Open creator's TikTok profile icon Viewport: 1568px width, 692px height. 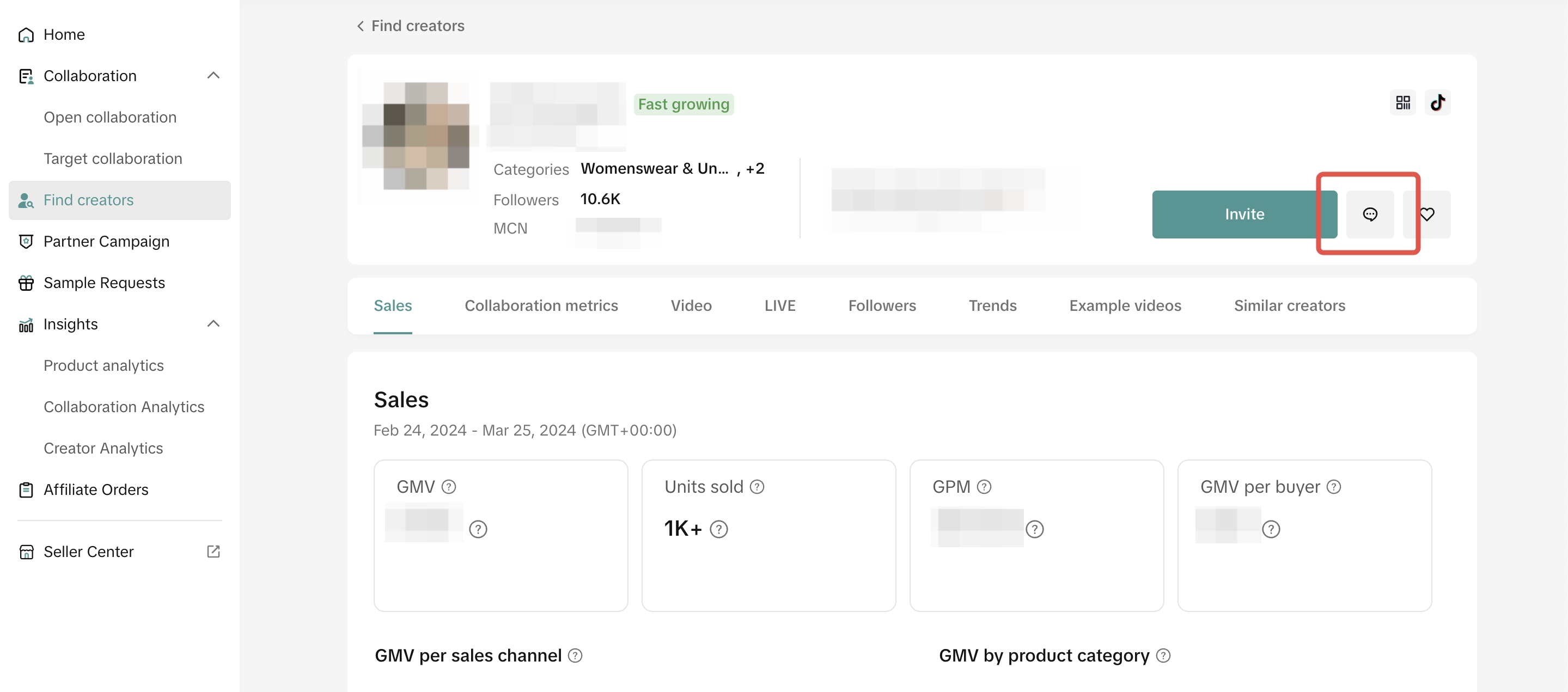1437,102
